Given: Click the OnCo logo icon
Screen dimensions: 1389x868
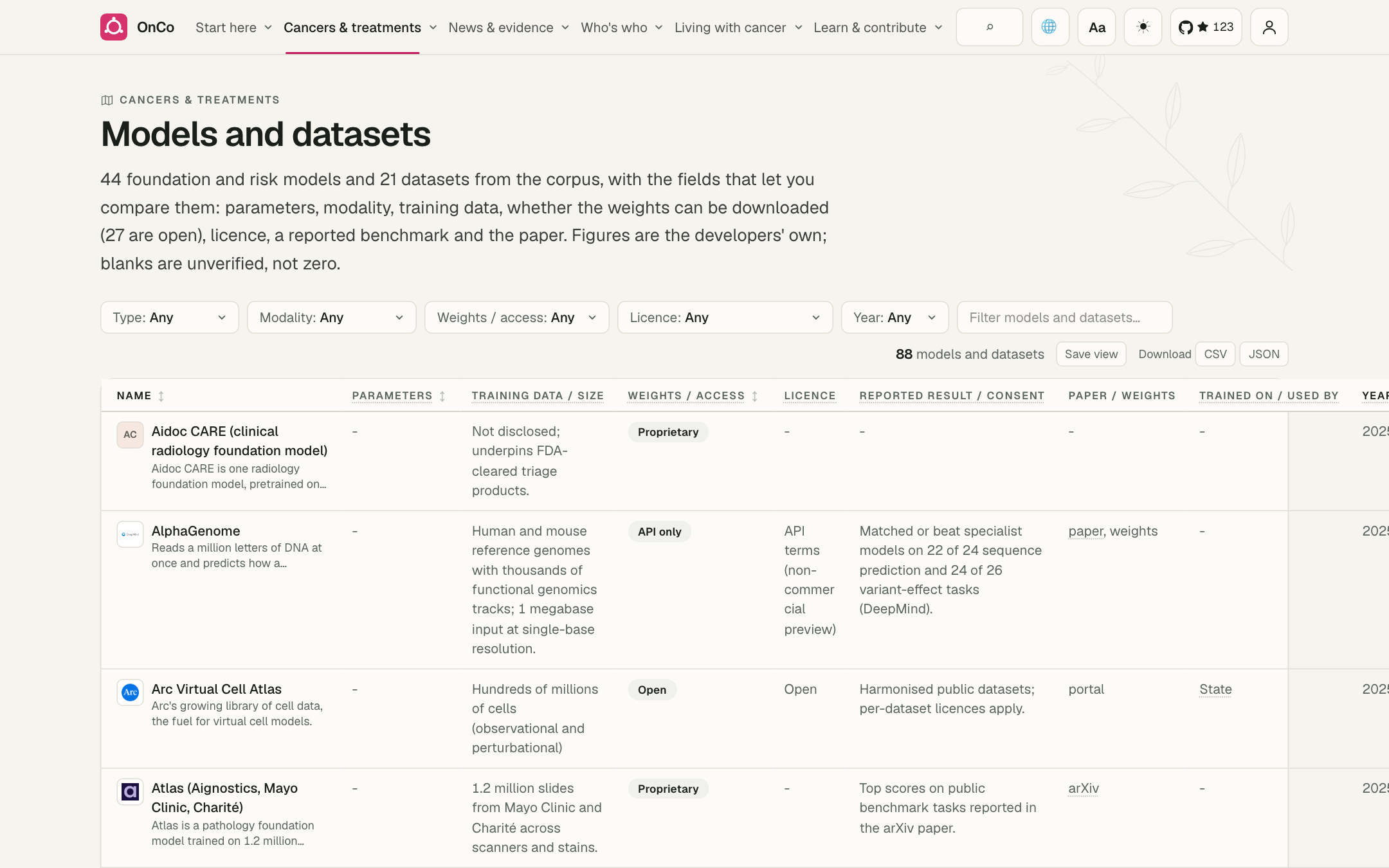Looking at the screenshot, I should click(114, 27).
